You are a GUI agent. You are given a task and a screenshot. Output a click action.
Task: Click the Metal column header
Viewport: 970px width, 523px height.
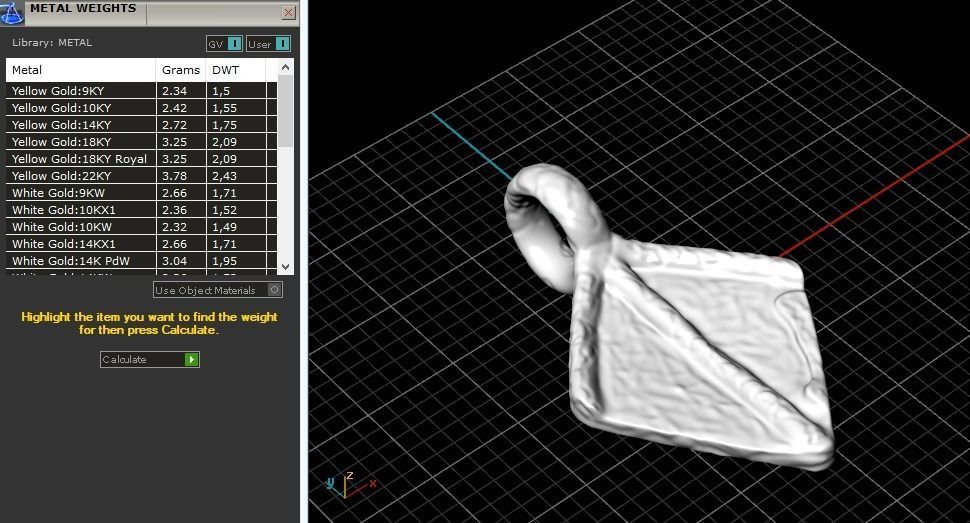(x=80, y=70)
